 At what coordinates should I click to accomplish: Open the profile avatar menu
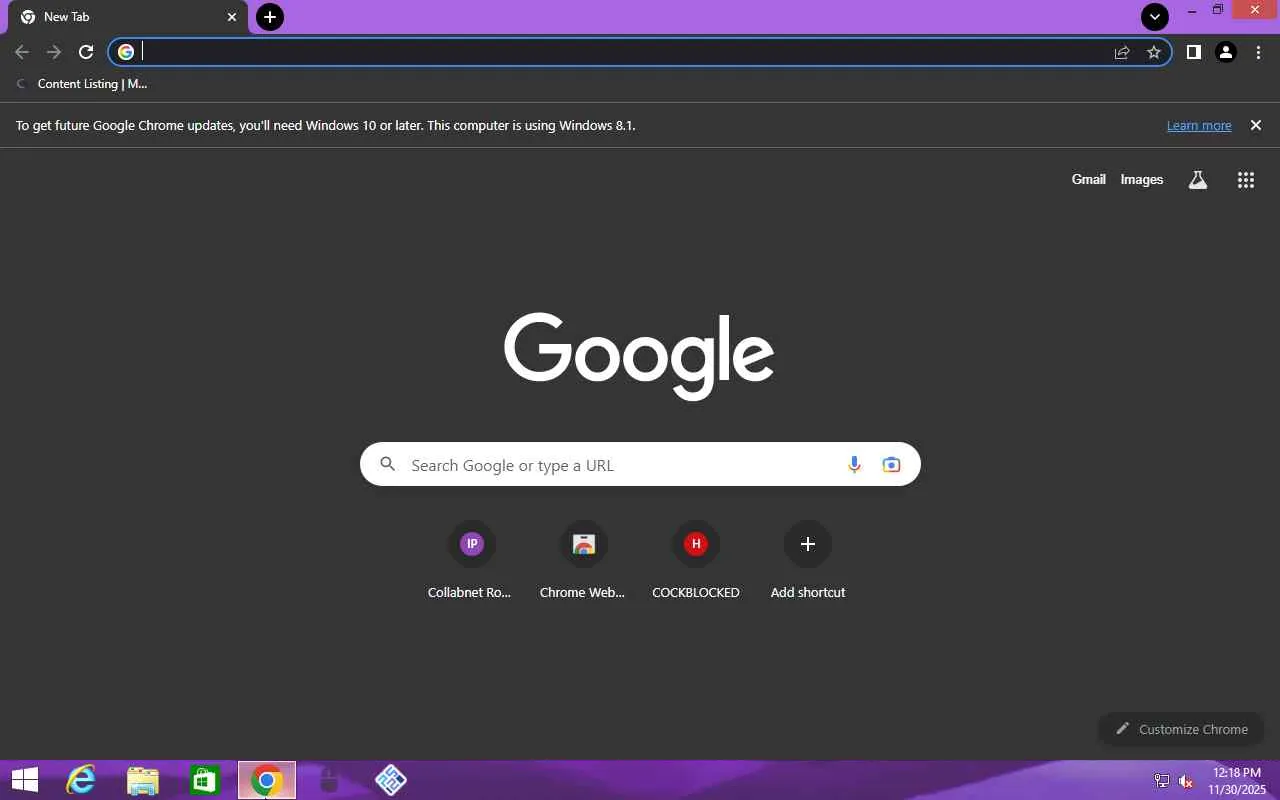pos(1226,52)
